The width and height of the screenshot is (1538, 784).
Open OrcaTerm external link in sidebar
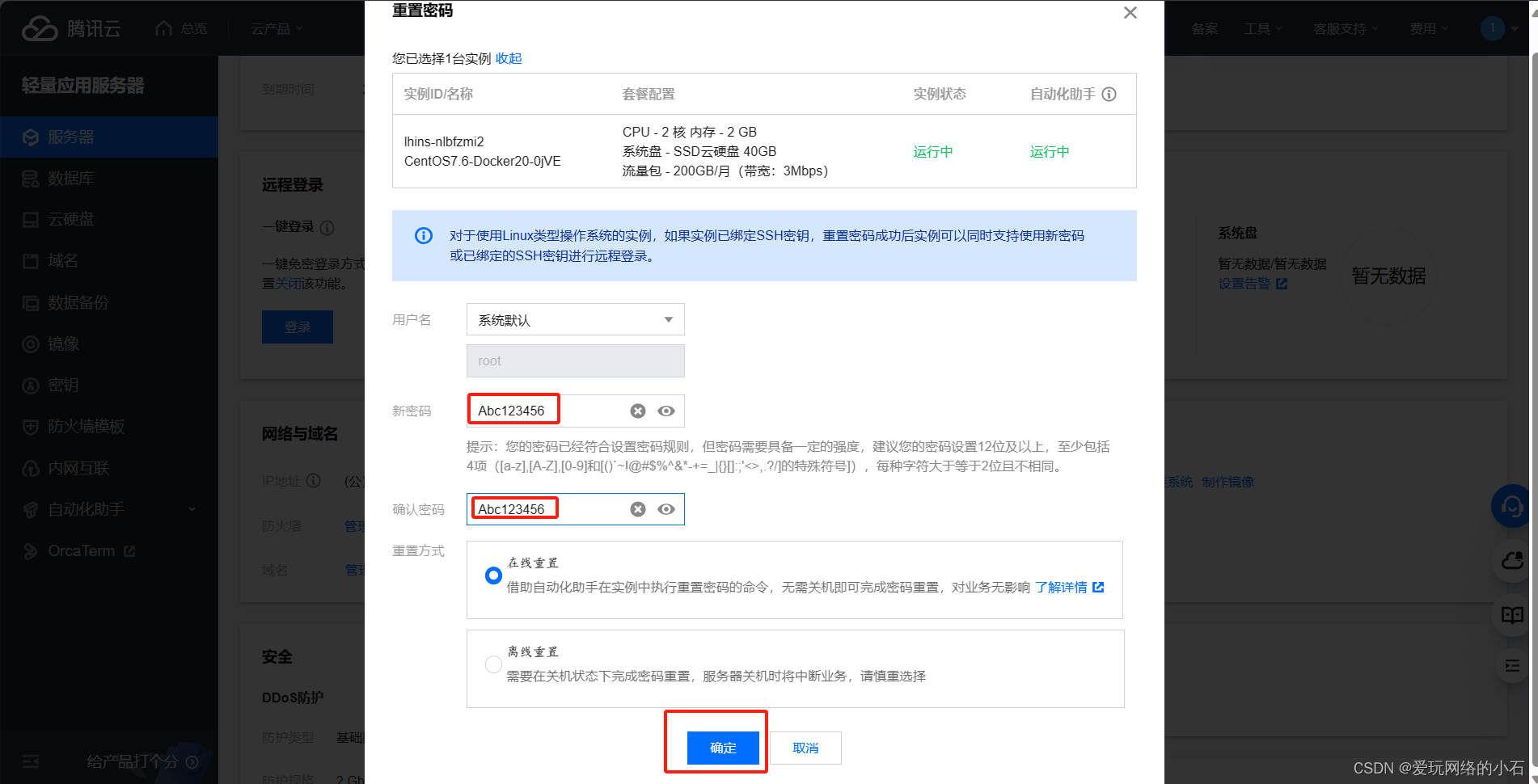[x=109, y=550]
